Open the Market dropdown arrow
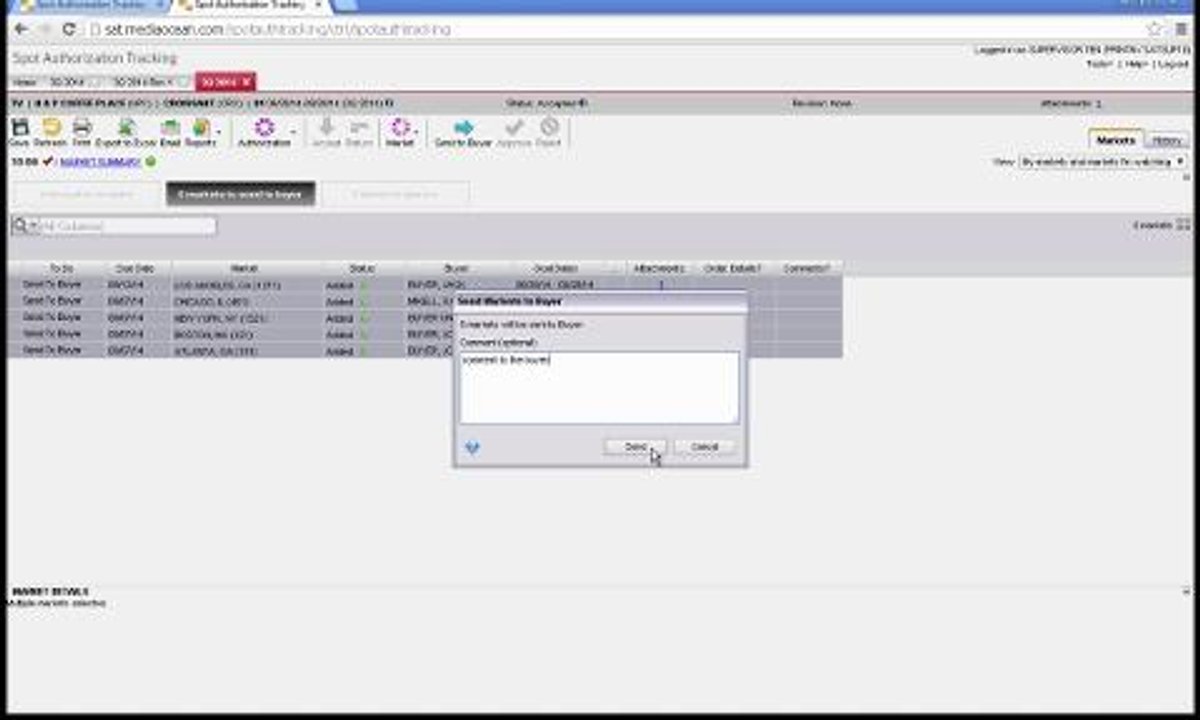The width and height of the screenshot is (1200, 720). pyautogui.click(x=417, y=130)
